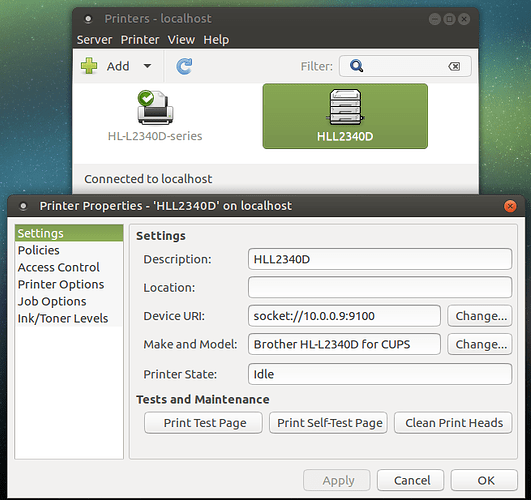Click Change next to Device URI

480,316
